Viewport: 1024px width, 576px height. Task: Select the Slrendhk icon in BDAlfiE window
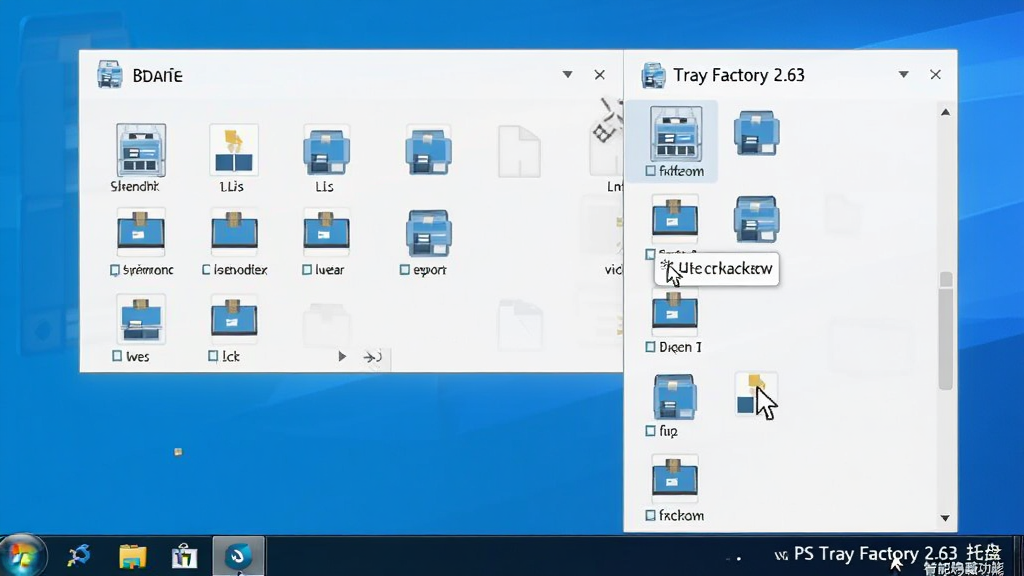tap(141, 150)
